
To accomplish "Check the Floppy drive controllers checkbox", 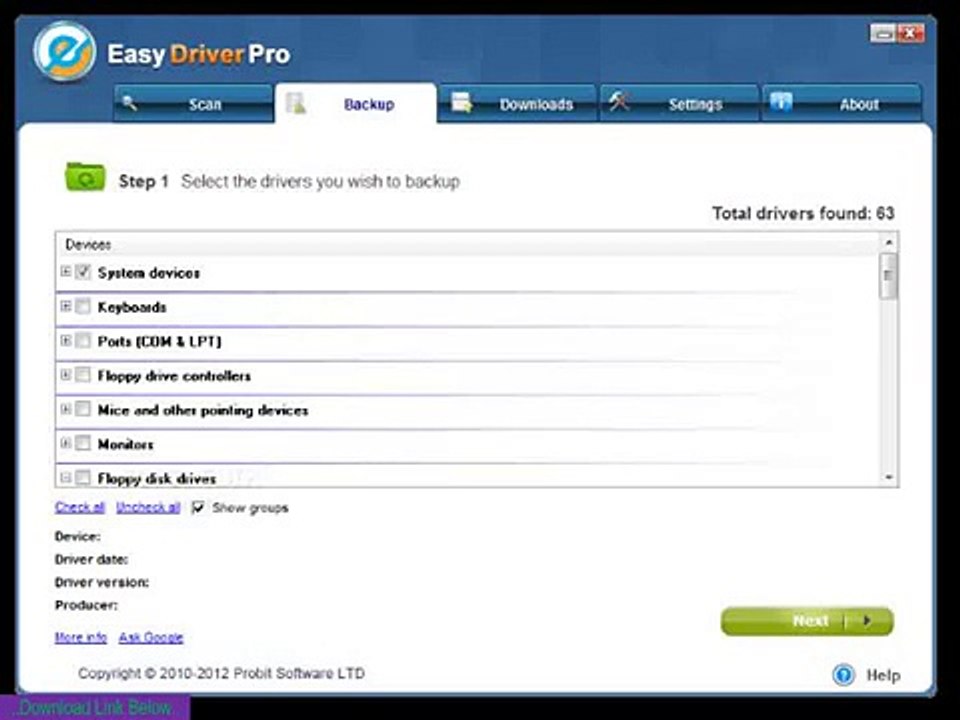I will click(83, 375).
